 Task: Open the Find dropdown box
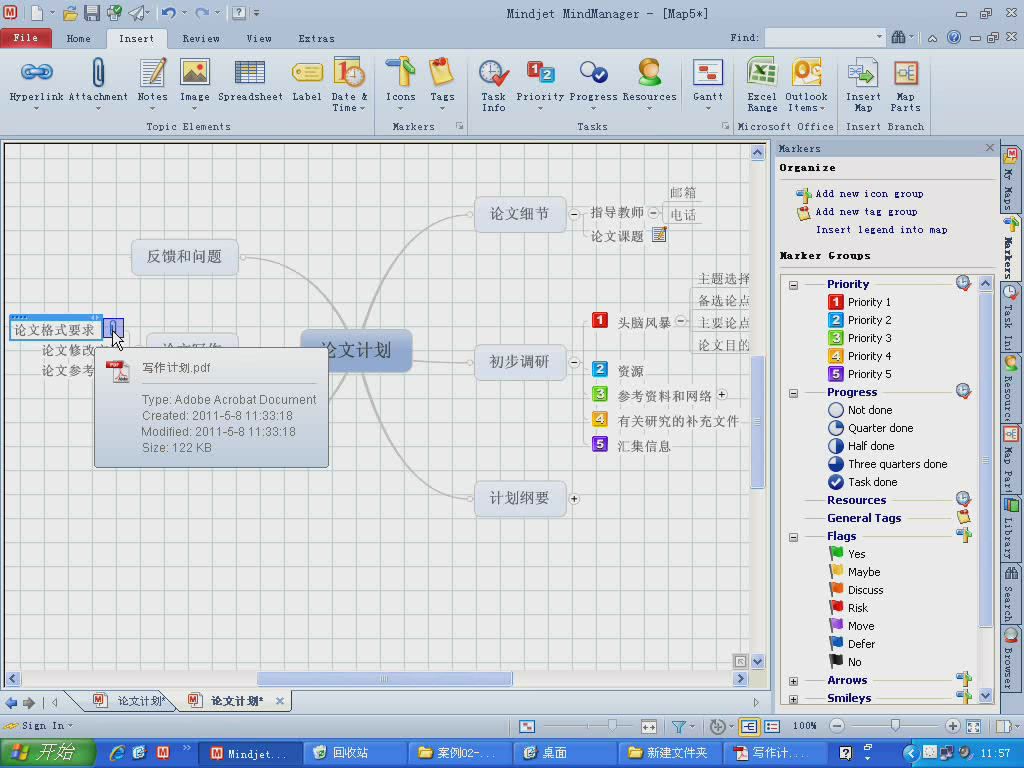878,37
